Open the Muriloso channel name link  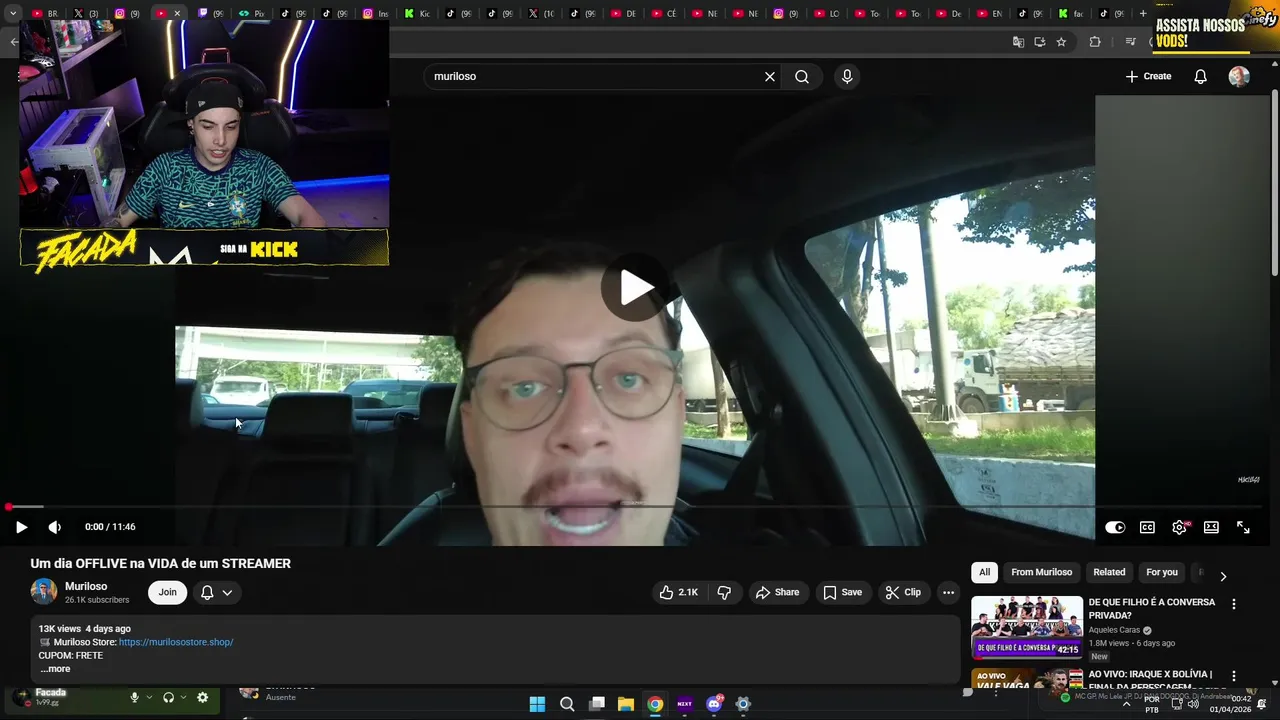tap(86, 586)
